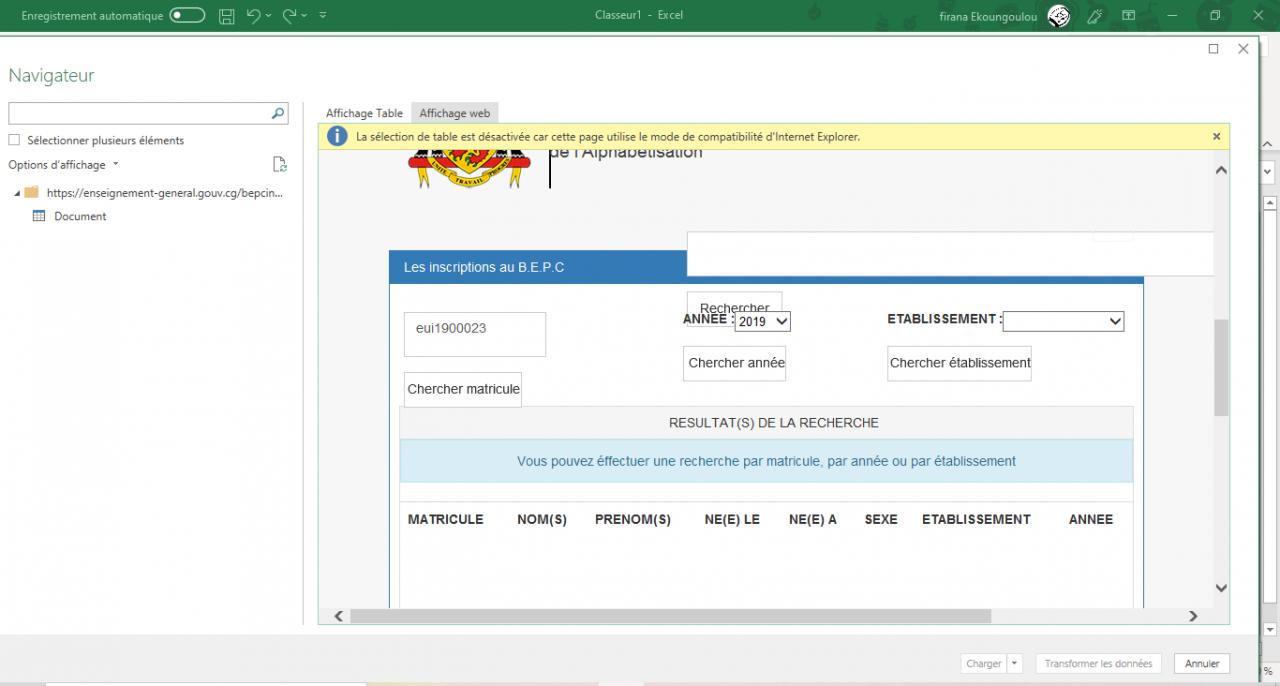The image size is (1280, 686).
Task: Click the NE(E) LE column header
Action: coord(732,519)
